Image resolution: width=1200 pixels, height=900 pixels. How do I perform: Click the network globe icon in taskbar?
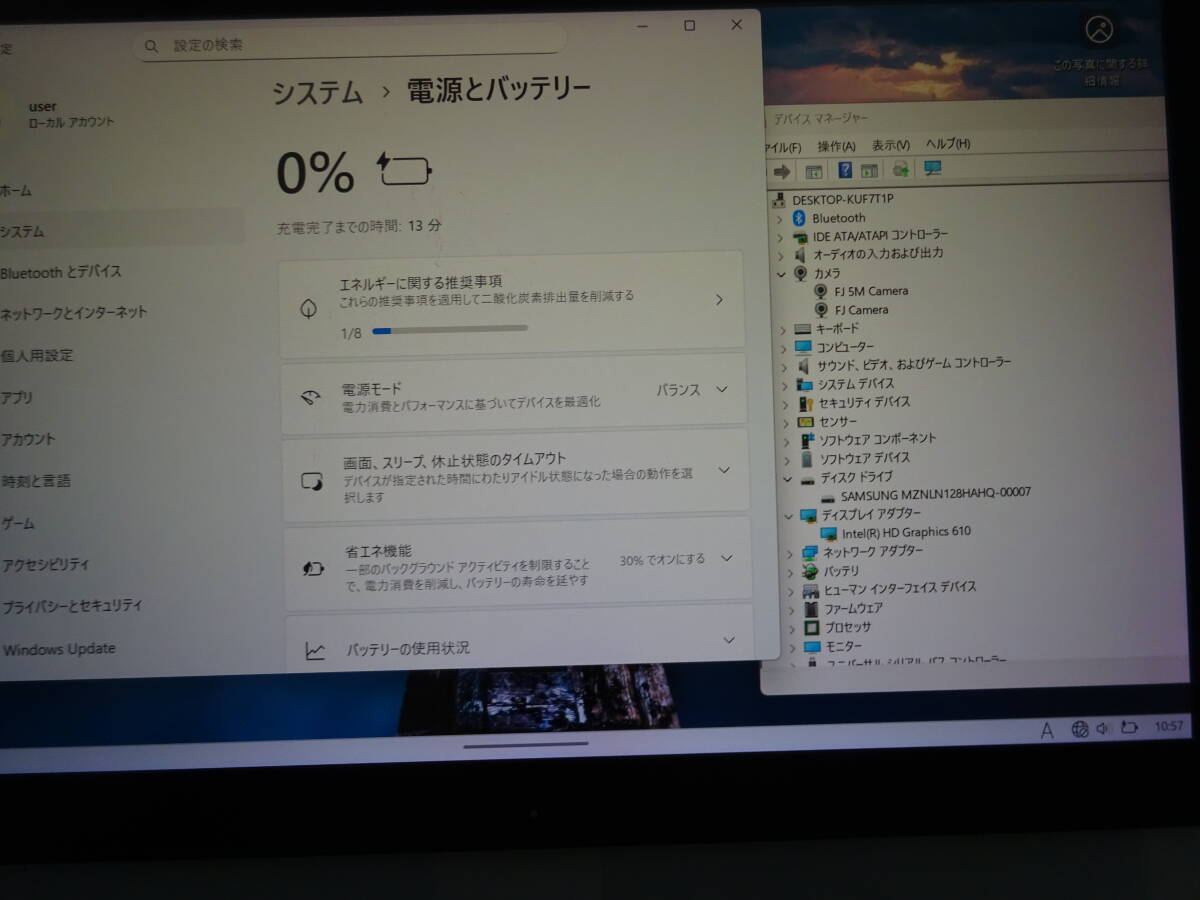click(1080, 729)
